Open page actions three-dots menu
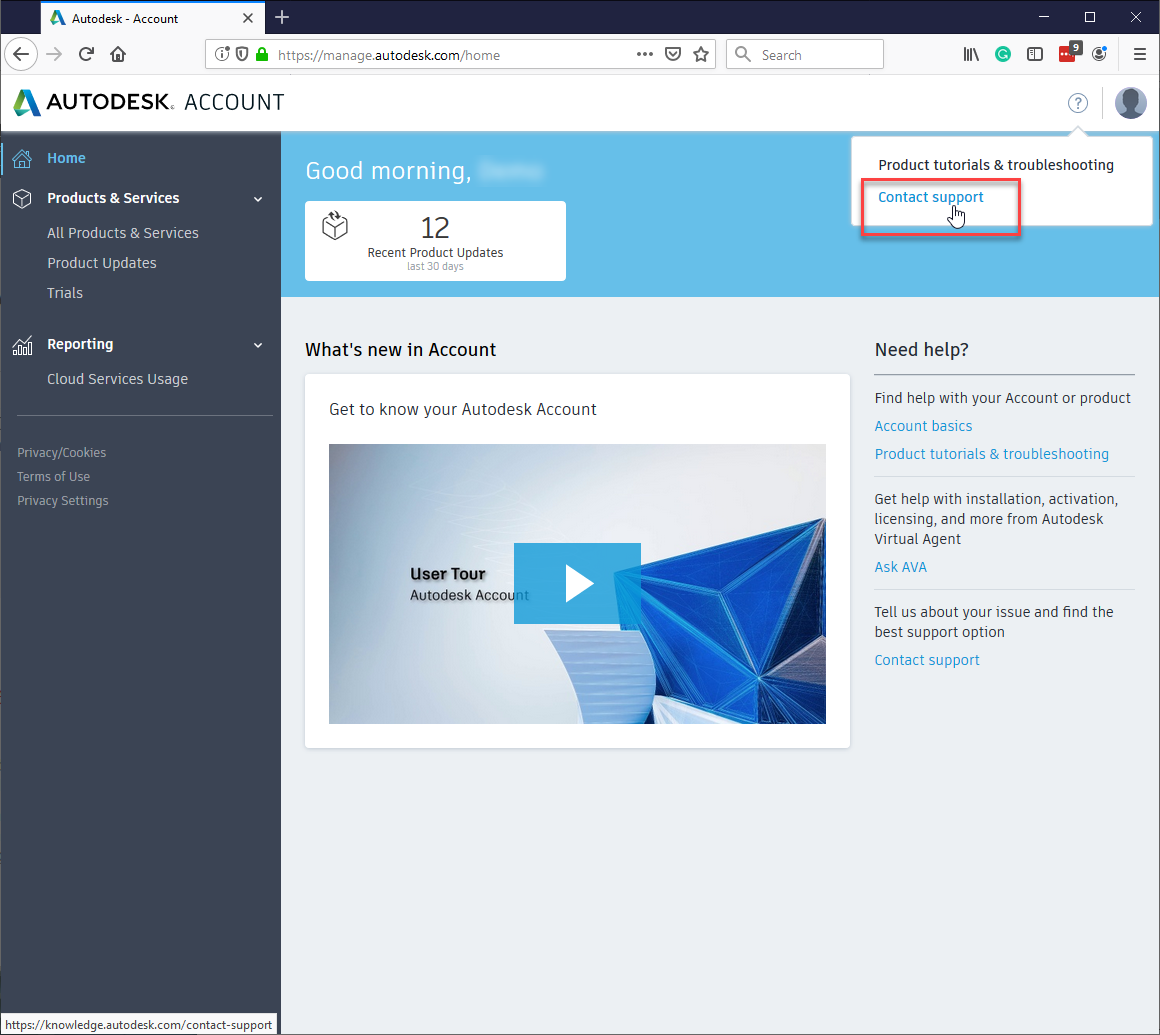The height and width of the screenshot is (1035, 1160). (x=644, y=54)
